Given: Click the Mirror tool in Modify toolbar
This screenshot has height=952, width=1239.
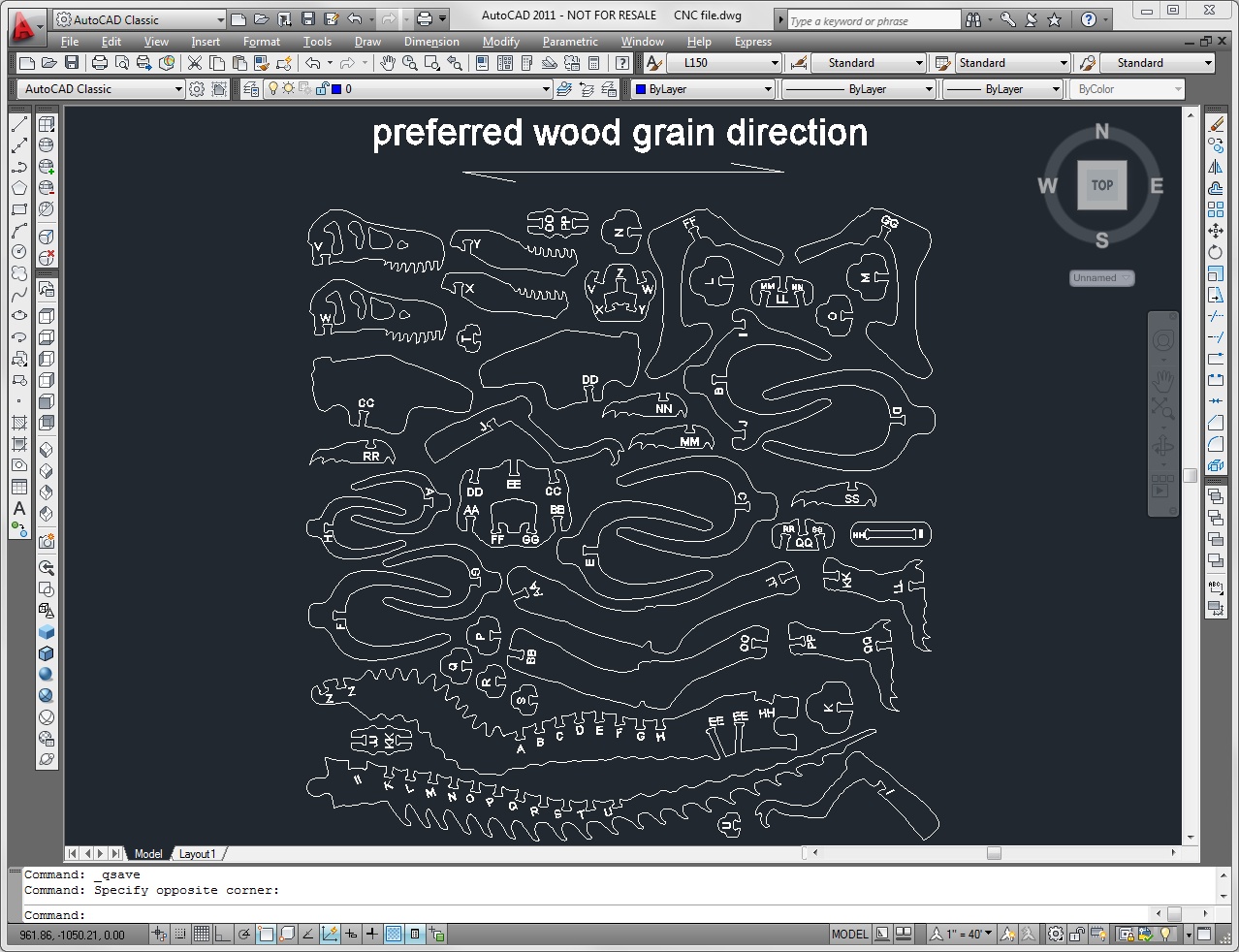Looking at the screenshot, I should (1216, 167).
